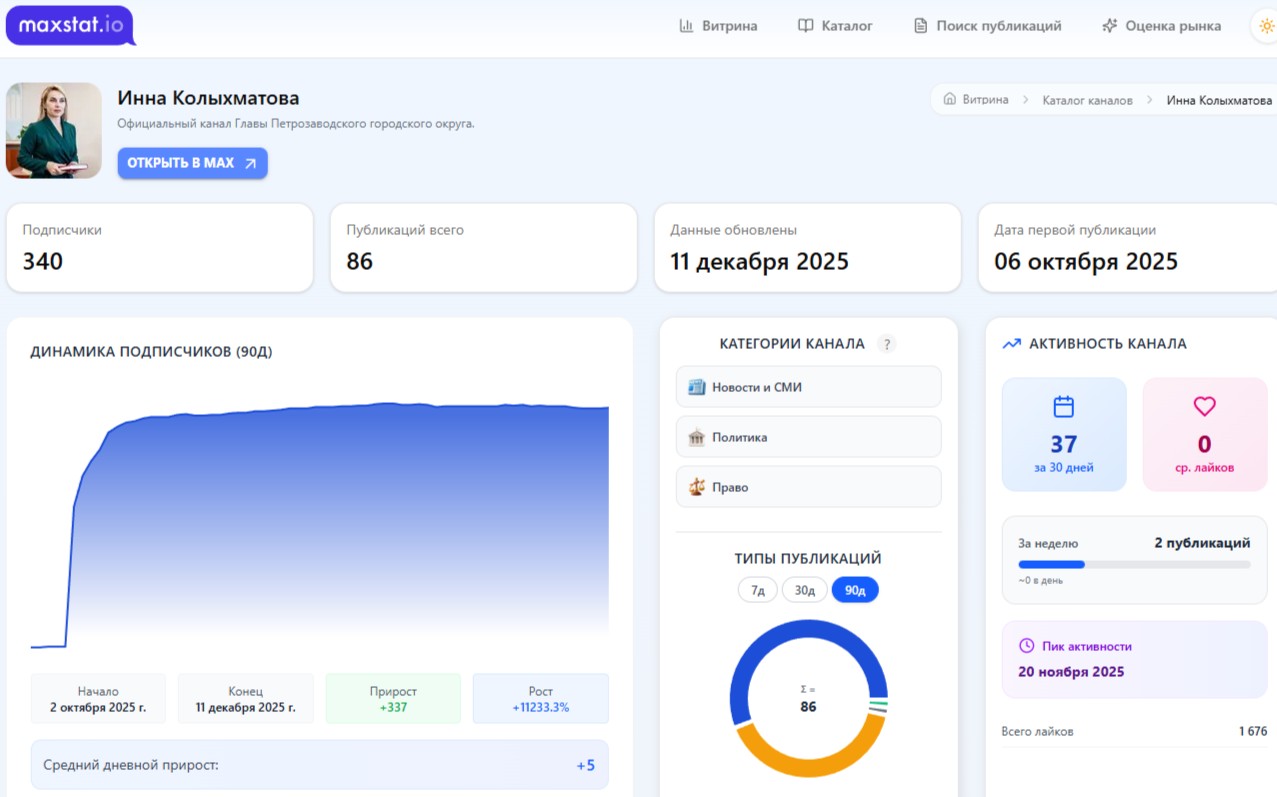1277x797 pixels.
Task: Select the 30д period option
Action: (804, 590)
